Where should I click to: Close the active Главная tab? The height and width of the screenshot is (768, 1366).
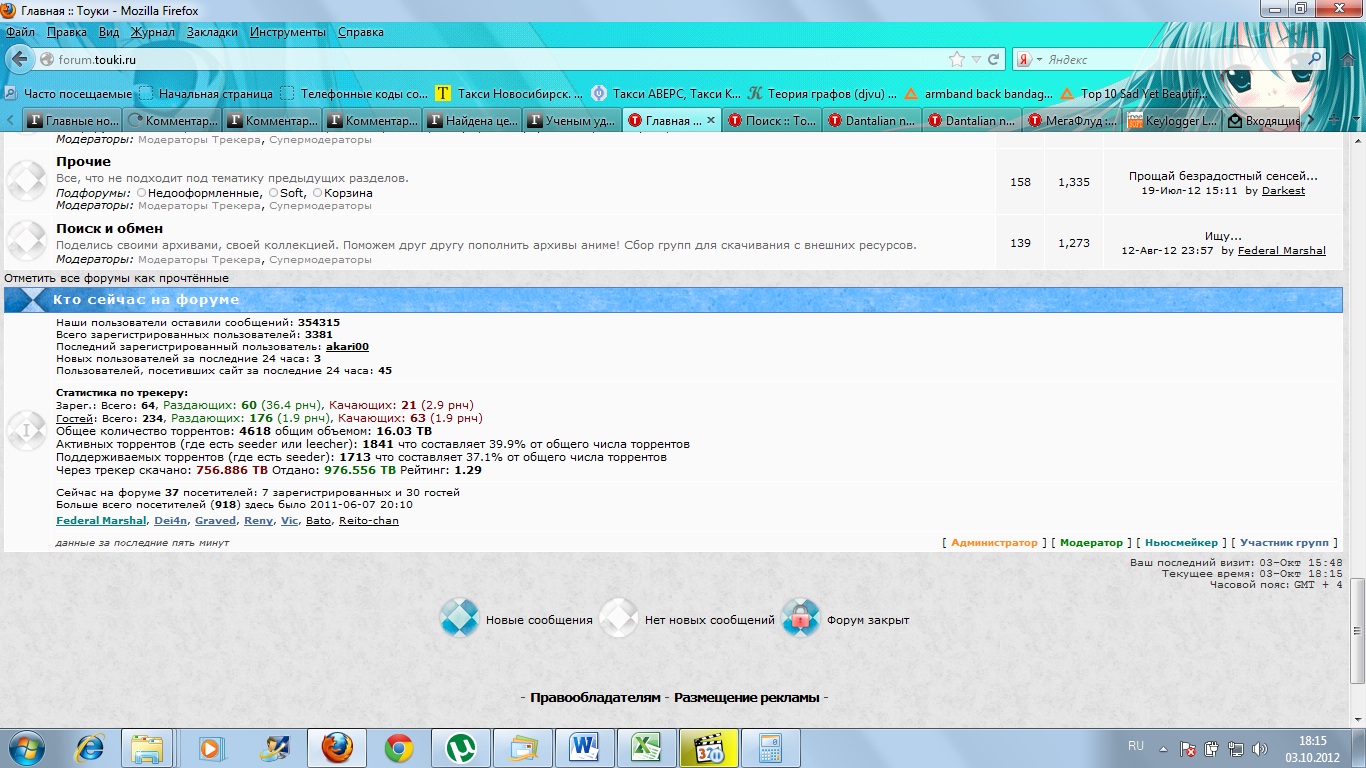[711, 120]
